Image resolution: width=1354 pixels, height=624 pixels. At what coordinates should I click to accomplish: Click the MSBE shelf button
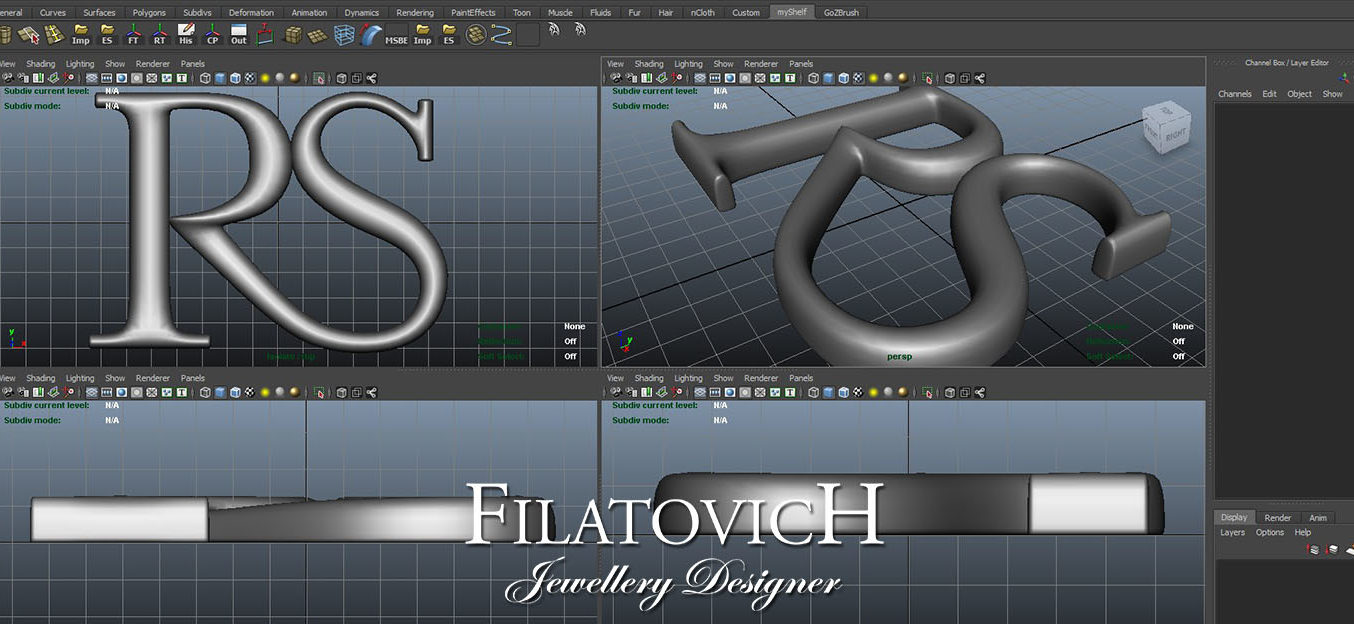tap(396, 35)
